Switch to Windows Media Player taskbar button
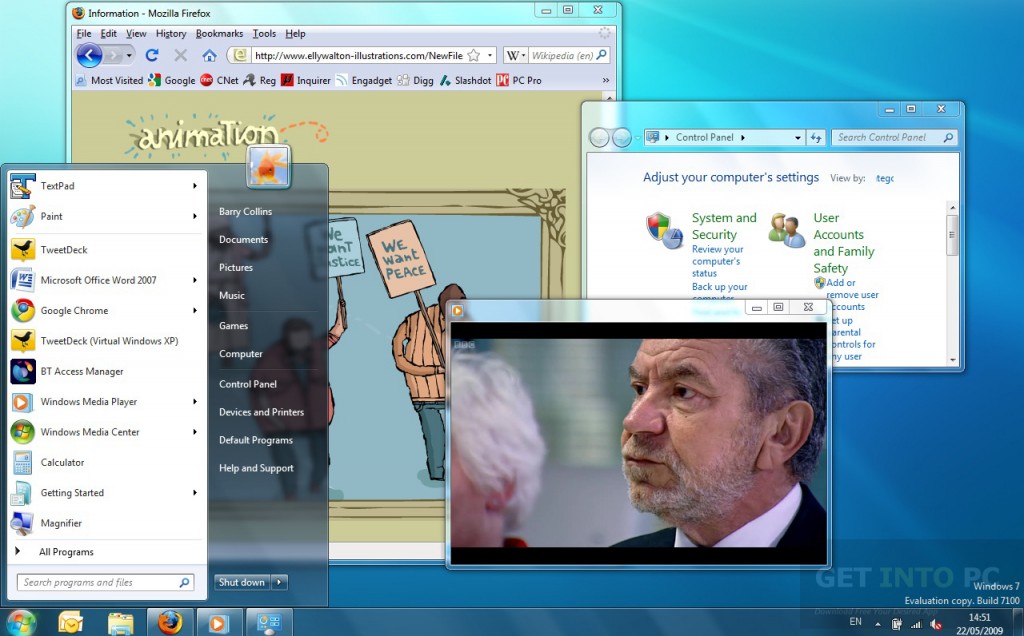This screenshot has height=636, width=1024. [217, 623]
